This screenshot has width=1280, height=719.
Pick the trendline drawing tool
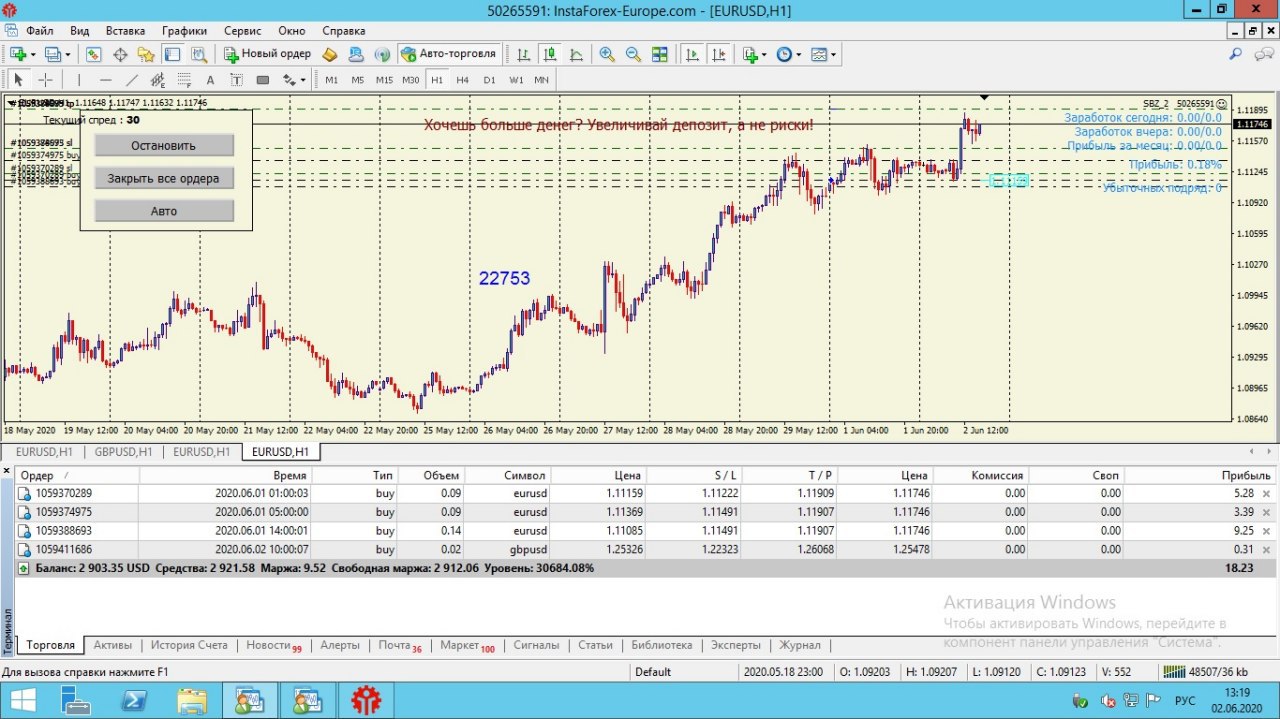[131, 80]
